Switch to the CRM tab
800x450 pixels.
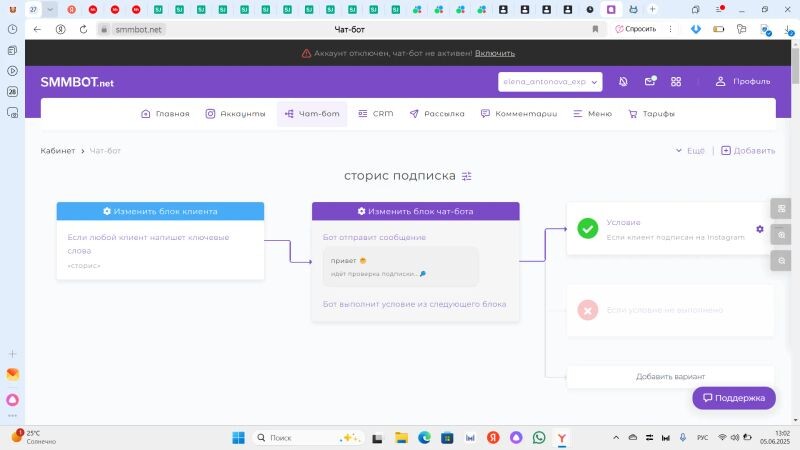click(x=376, y=114)
